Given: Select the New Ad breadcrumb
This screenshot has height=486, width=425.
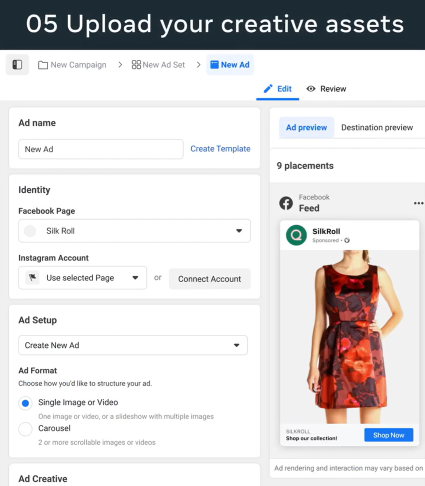Looking at the screenshot, I should coord(230,65).
